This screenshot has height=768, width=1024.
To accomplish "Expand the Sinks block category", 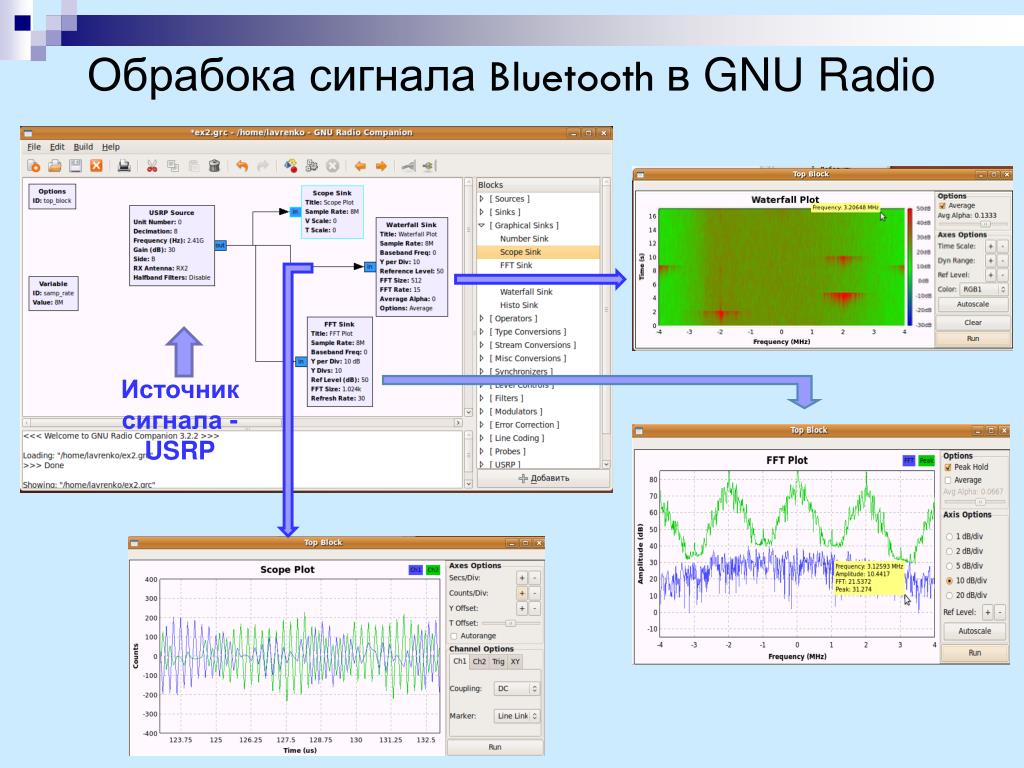I will click(x=482, y=212).
